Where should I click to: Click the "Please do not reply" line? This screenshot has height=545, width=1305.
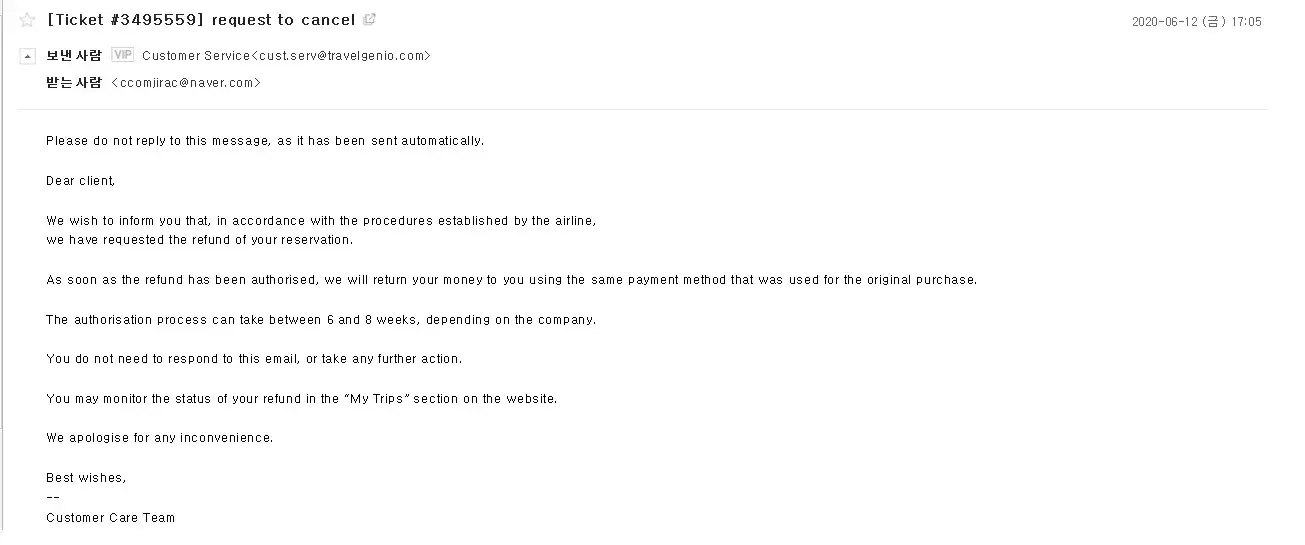click(x=265, y=141)
